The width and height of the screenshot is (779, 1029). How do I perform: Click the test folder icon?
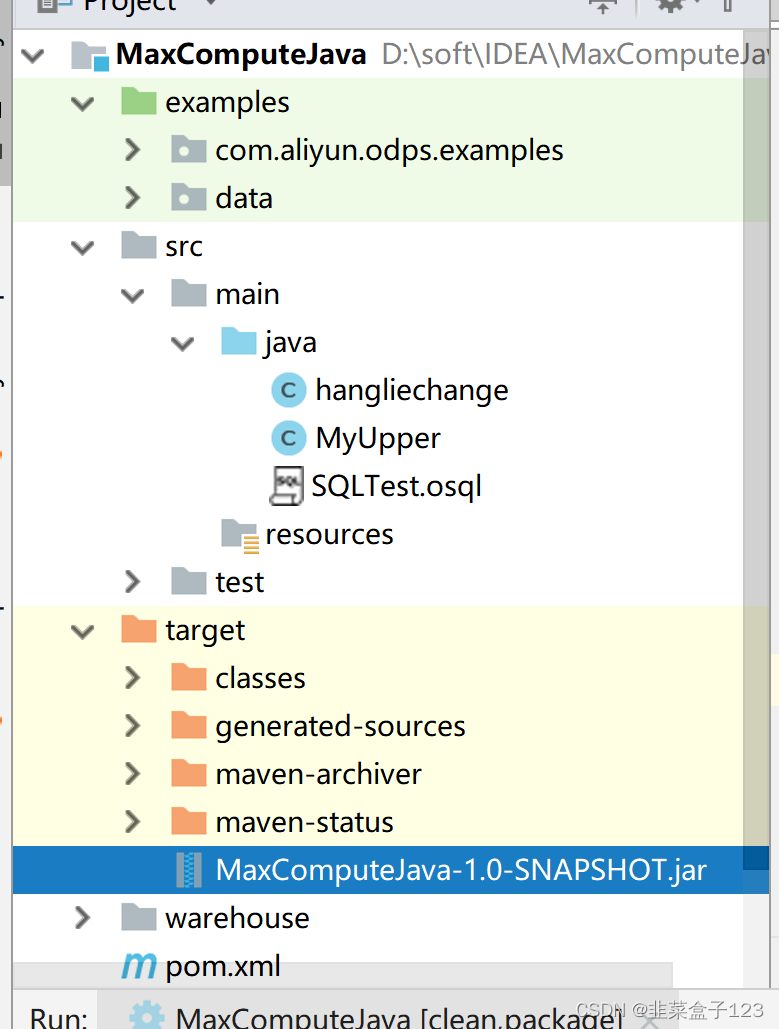[189, 580]
